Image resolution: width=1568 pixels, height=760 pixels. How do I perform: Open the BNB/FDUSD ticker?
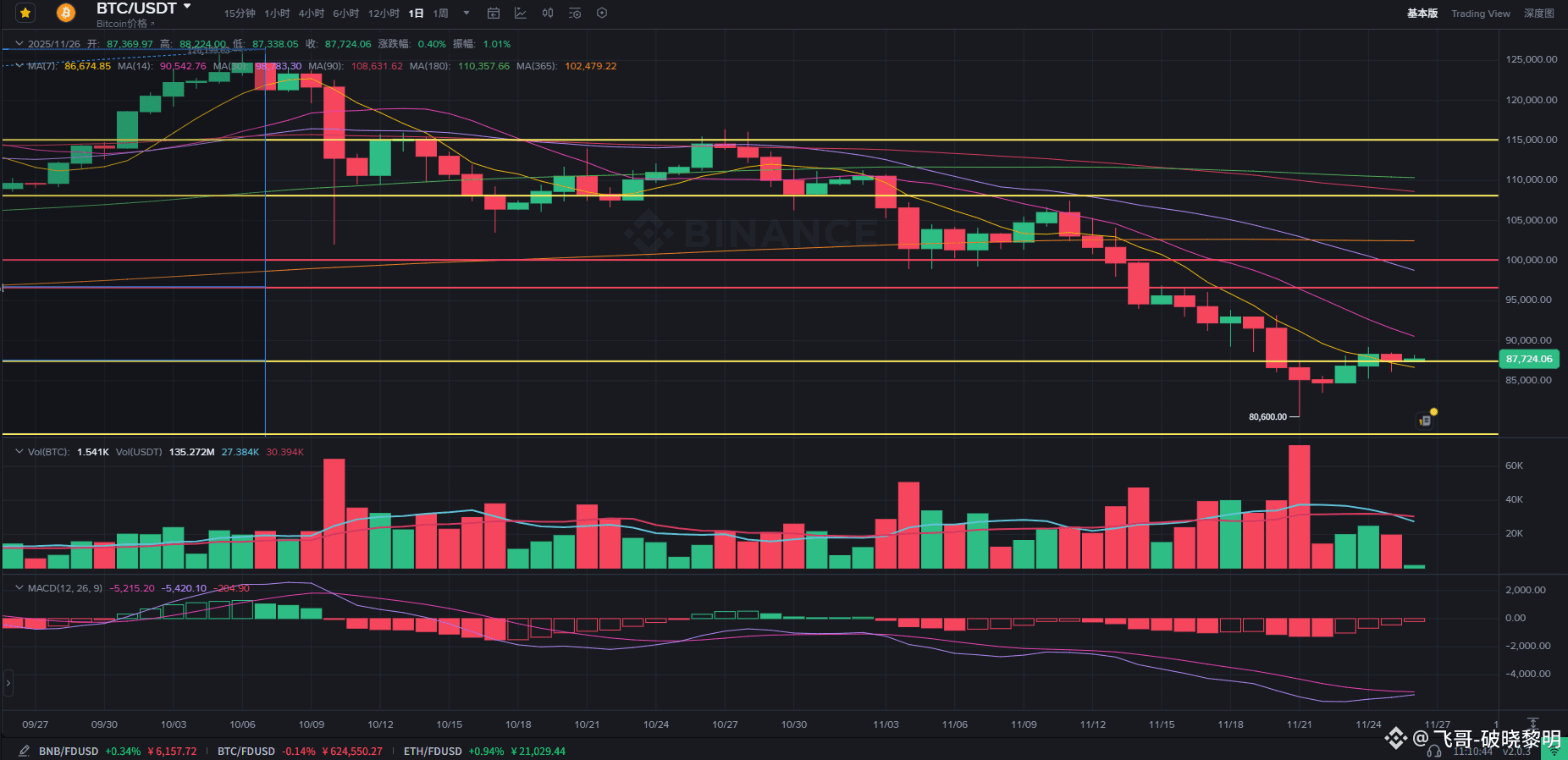pos(118,752)
